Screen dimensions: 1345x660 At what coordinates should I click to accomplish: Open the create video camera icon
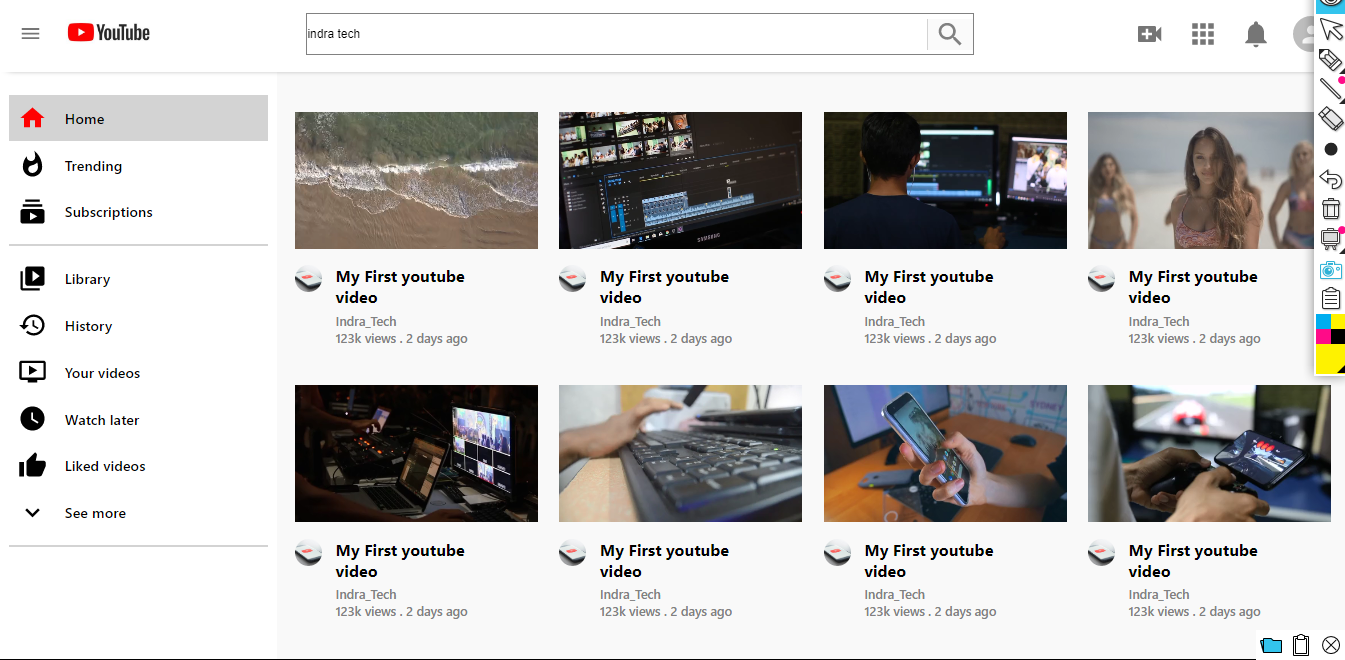(1150, 34)
